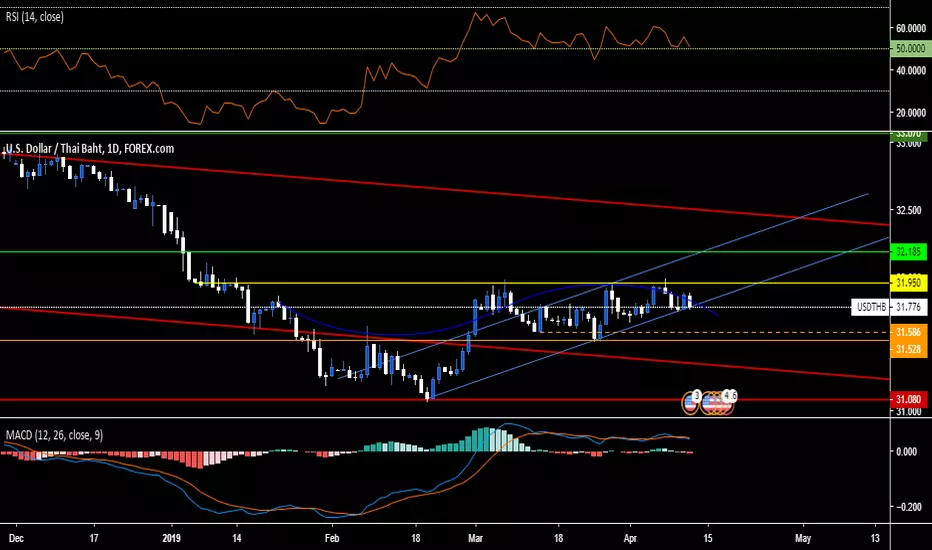This screenshot has height=550, width=932.
Task: Click the MACD 0.000 axis value
Action: [x=906, y=452]
